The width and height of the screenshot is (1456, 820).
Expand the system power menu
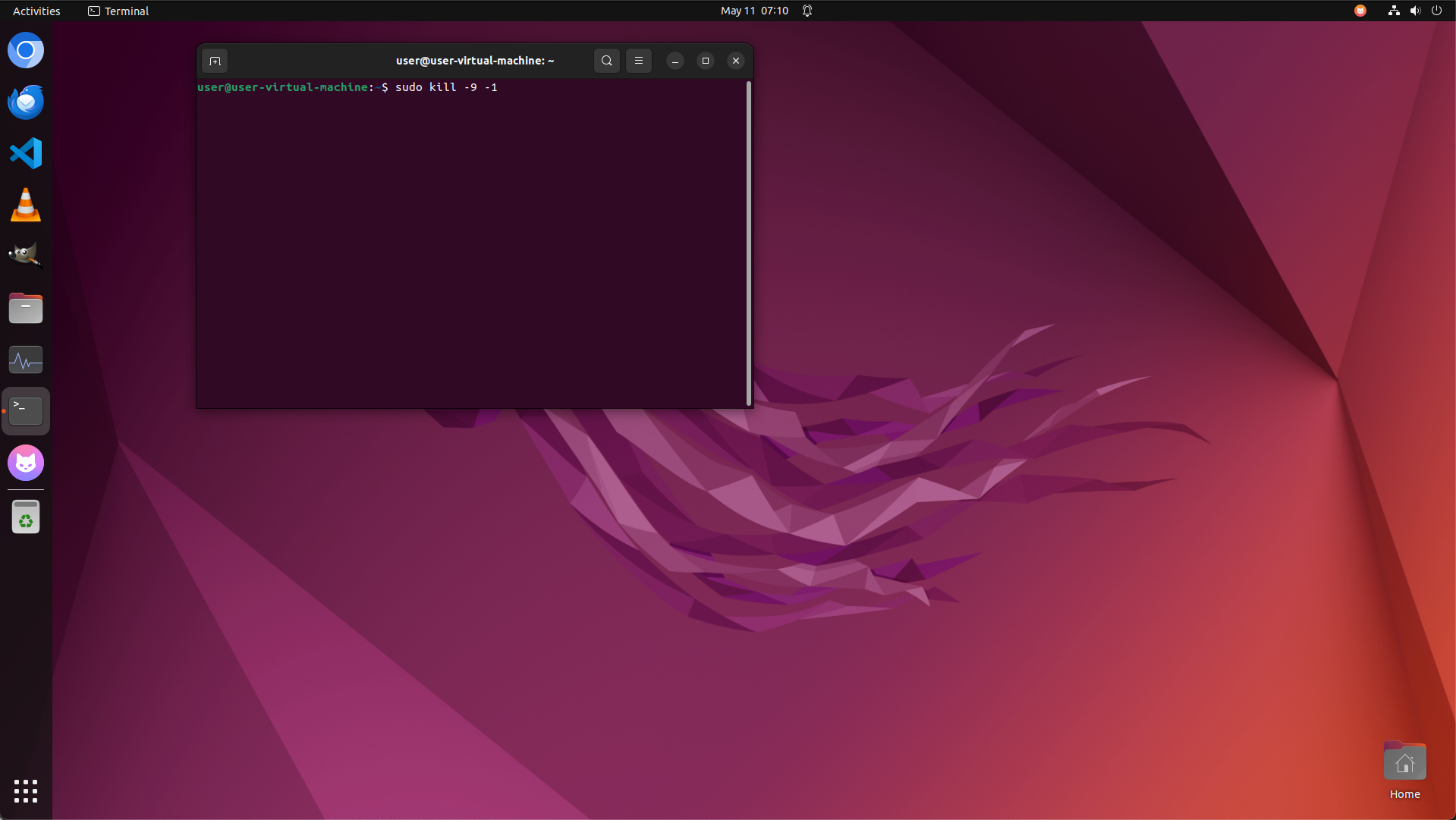click(x=1436, y=11)
